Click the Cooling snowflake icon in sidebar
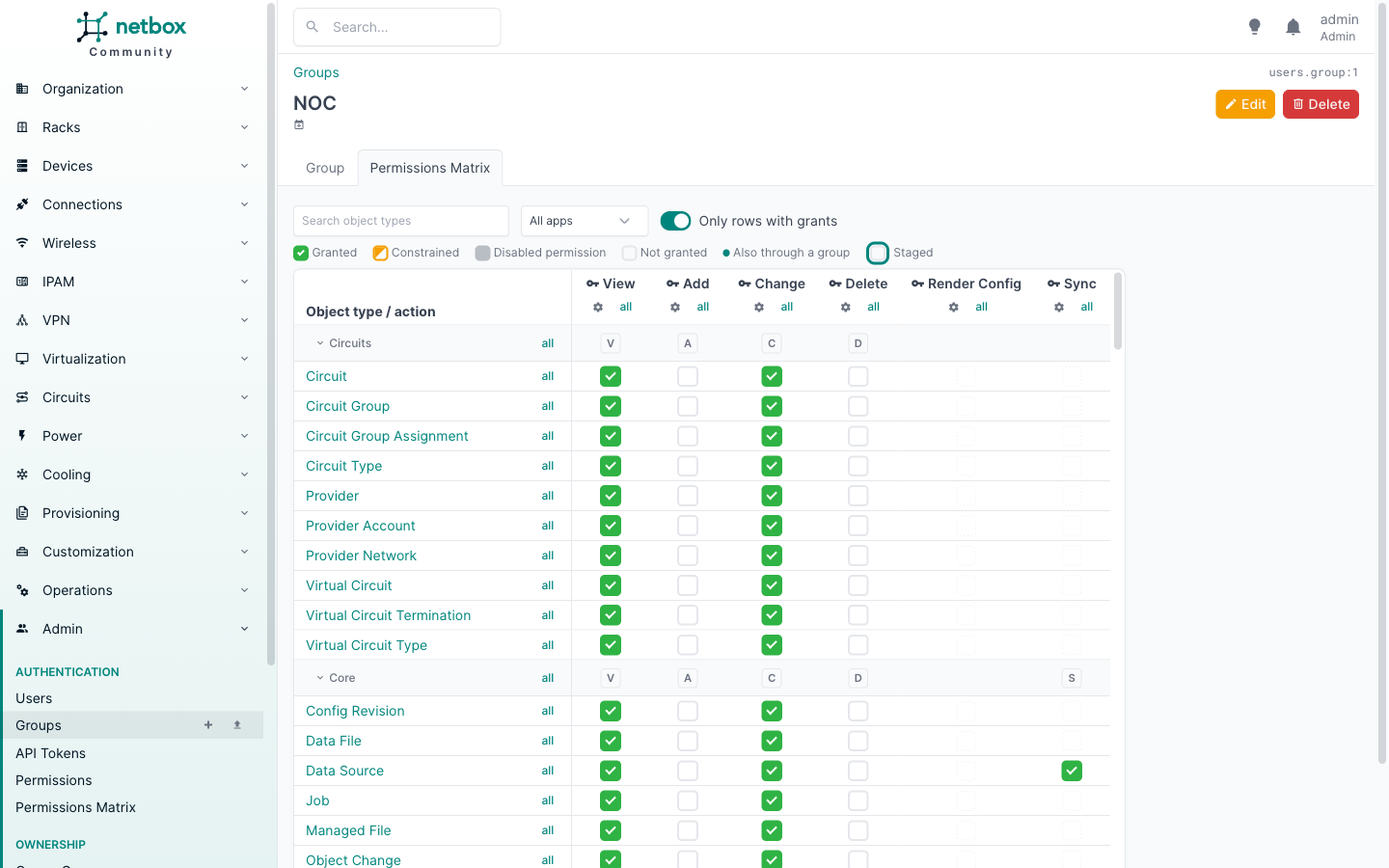Viewport: 1389px width, 868px height. 22,475
